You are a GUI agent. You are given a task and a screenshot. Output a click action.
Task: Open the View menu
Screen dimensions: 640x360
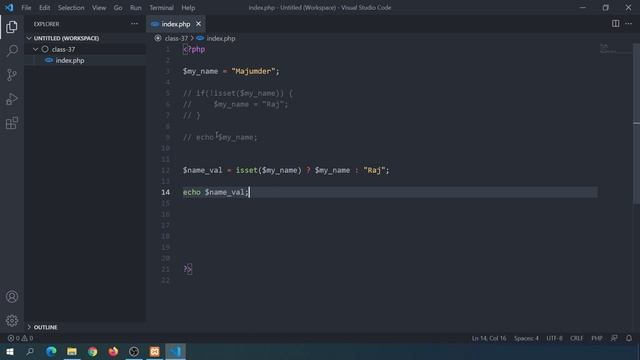[x=99, y=7]
